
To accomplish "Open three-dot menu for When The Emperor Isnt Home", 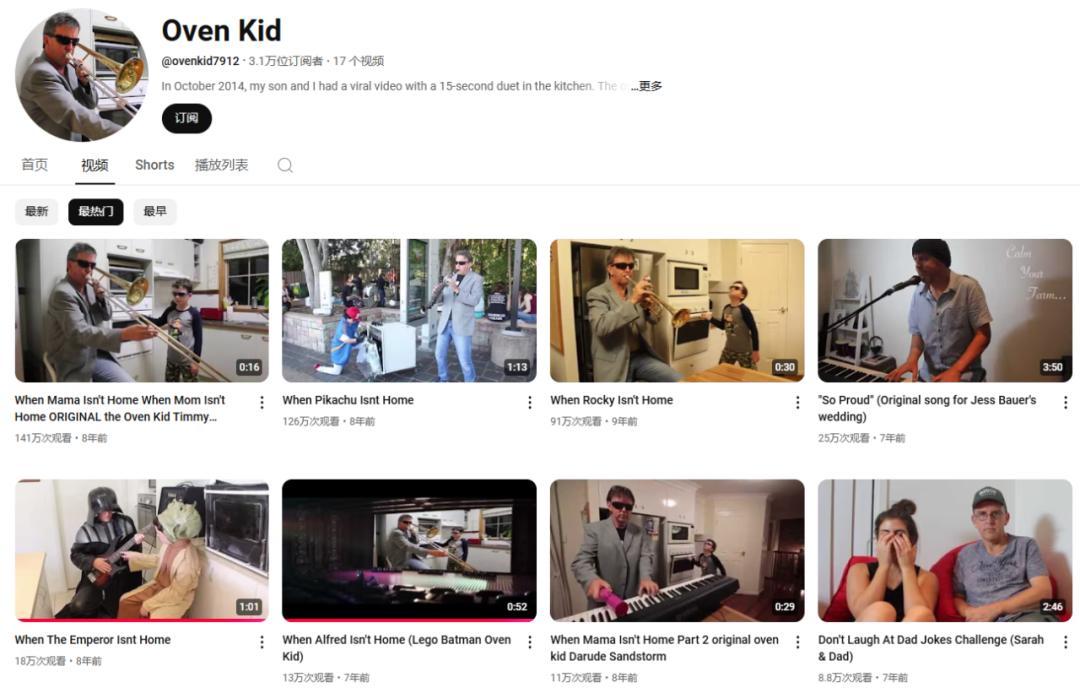I will pos(262,642).
